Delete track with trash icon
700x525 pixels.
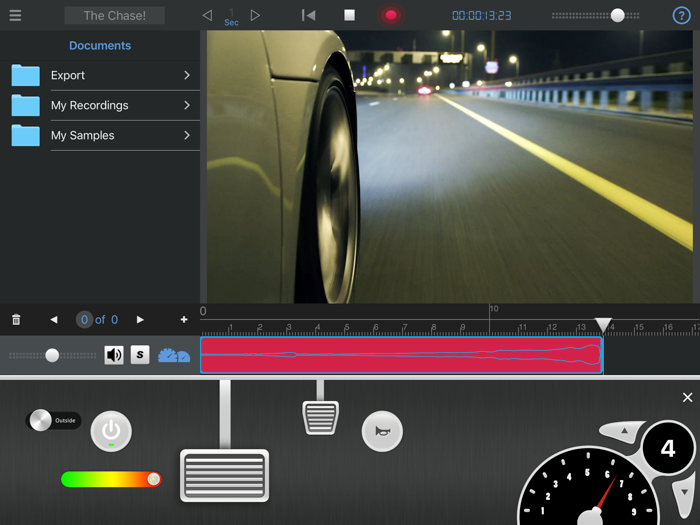point(16,320)
